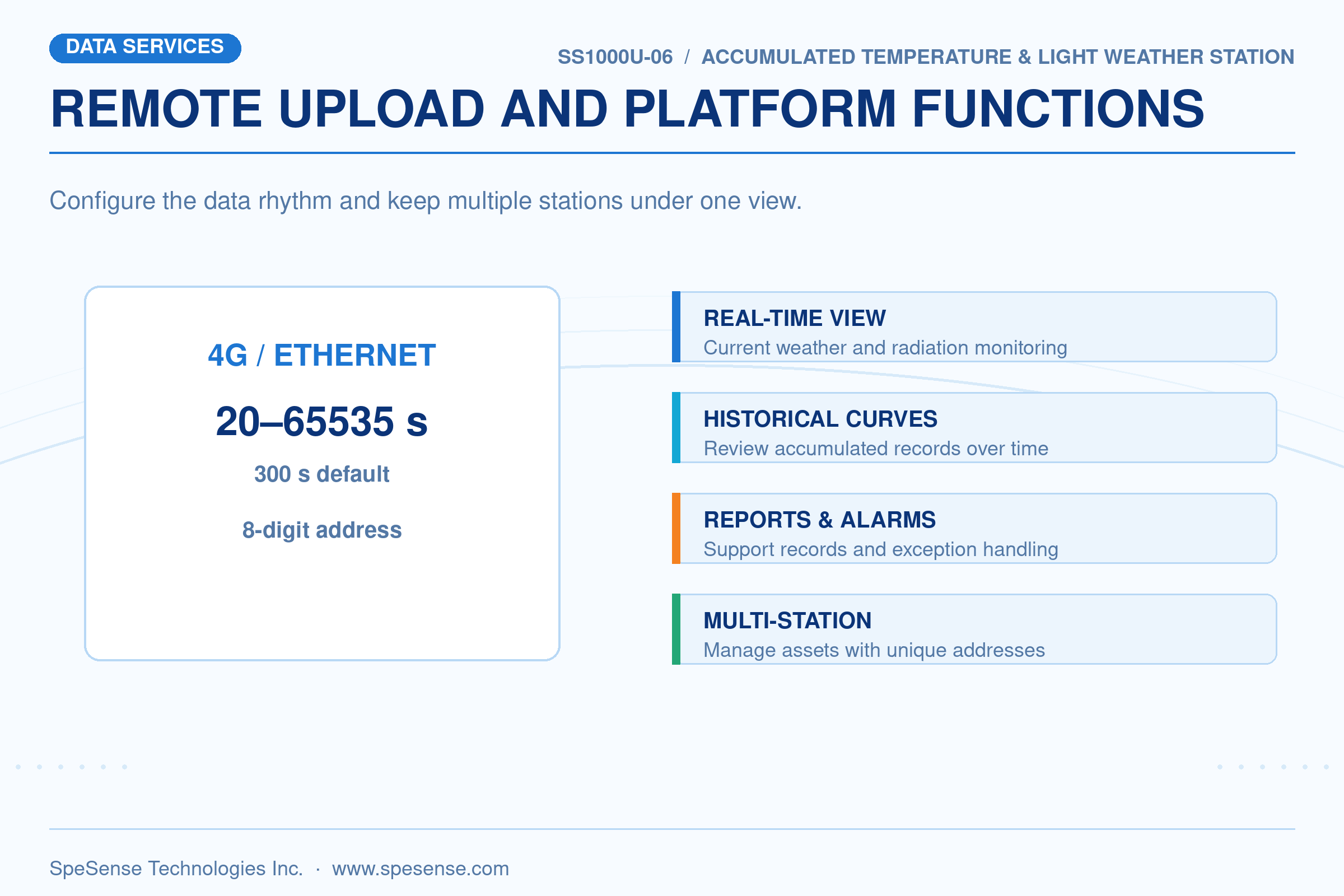
Task: Click the Manage assets with unique addresses text
Action: coord(874,650)
